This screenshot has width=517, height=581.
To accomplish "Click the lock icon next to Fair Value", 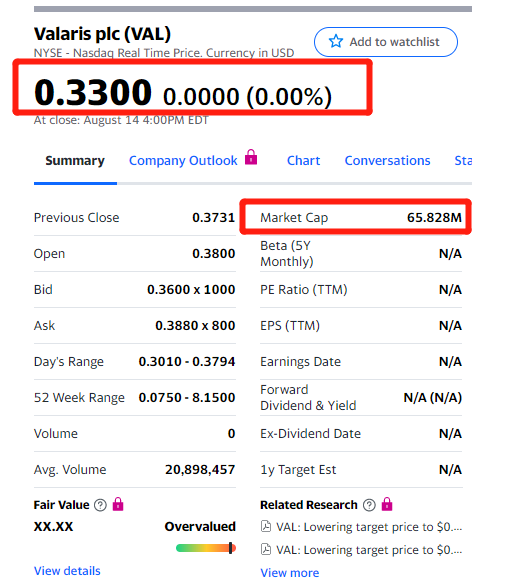I will (x=118, y=504).
